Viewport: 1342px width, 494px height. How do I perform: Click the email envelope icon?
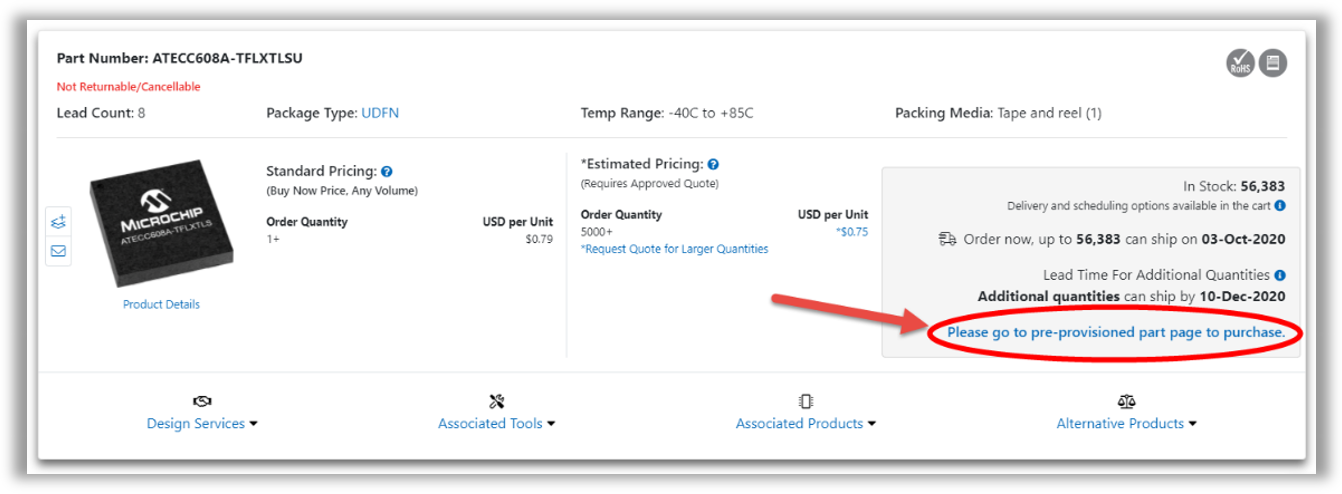pyautogui.click(x=58, y=251)
